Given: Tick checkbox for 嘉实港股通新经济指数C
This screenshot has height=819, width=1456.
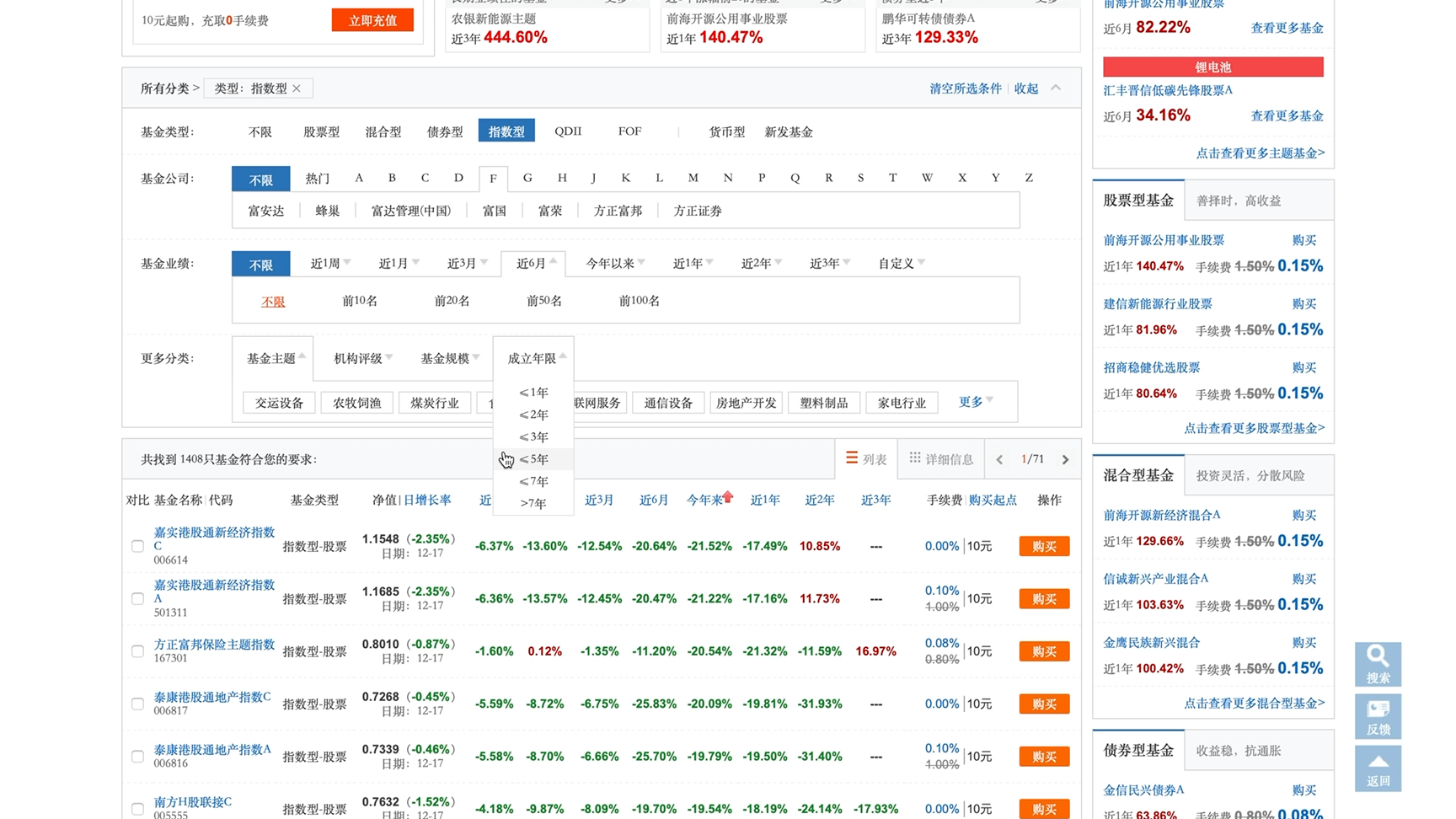Looking at the screenshot, I should [137, 546].
